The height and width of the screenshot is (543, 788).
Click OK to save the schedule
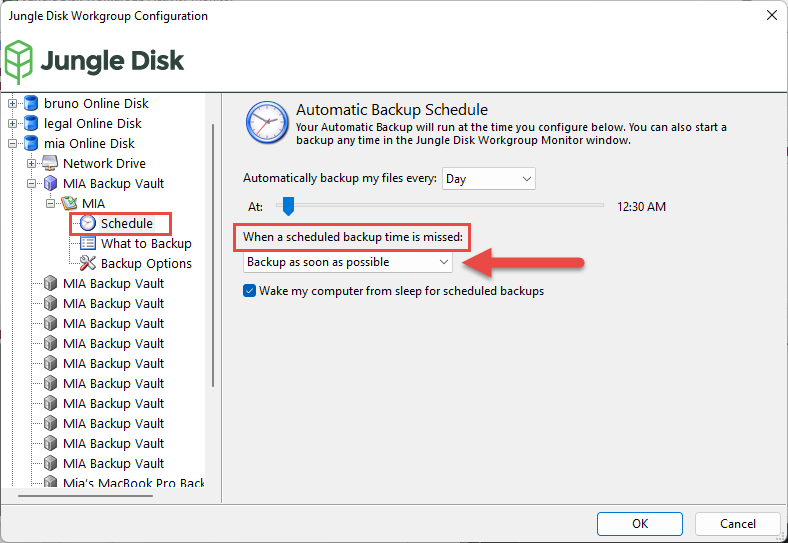(x=640, y=524)
